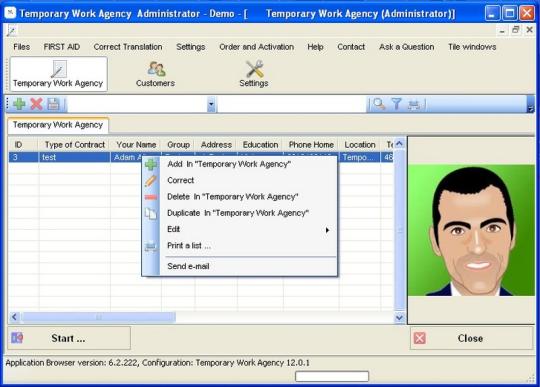The height and width of the screenshot is (387, 540).
Task: Click the green plus Add record toolbar icon
Action: (x=19, y=104)
